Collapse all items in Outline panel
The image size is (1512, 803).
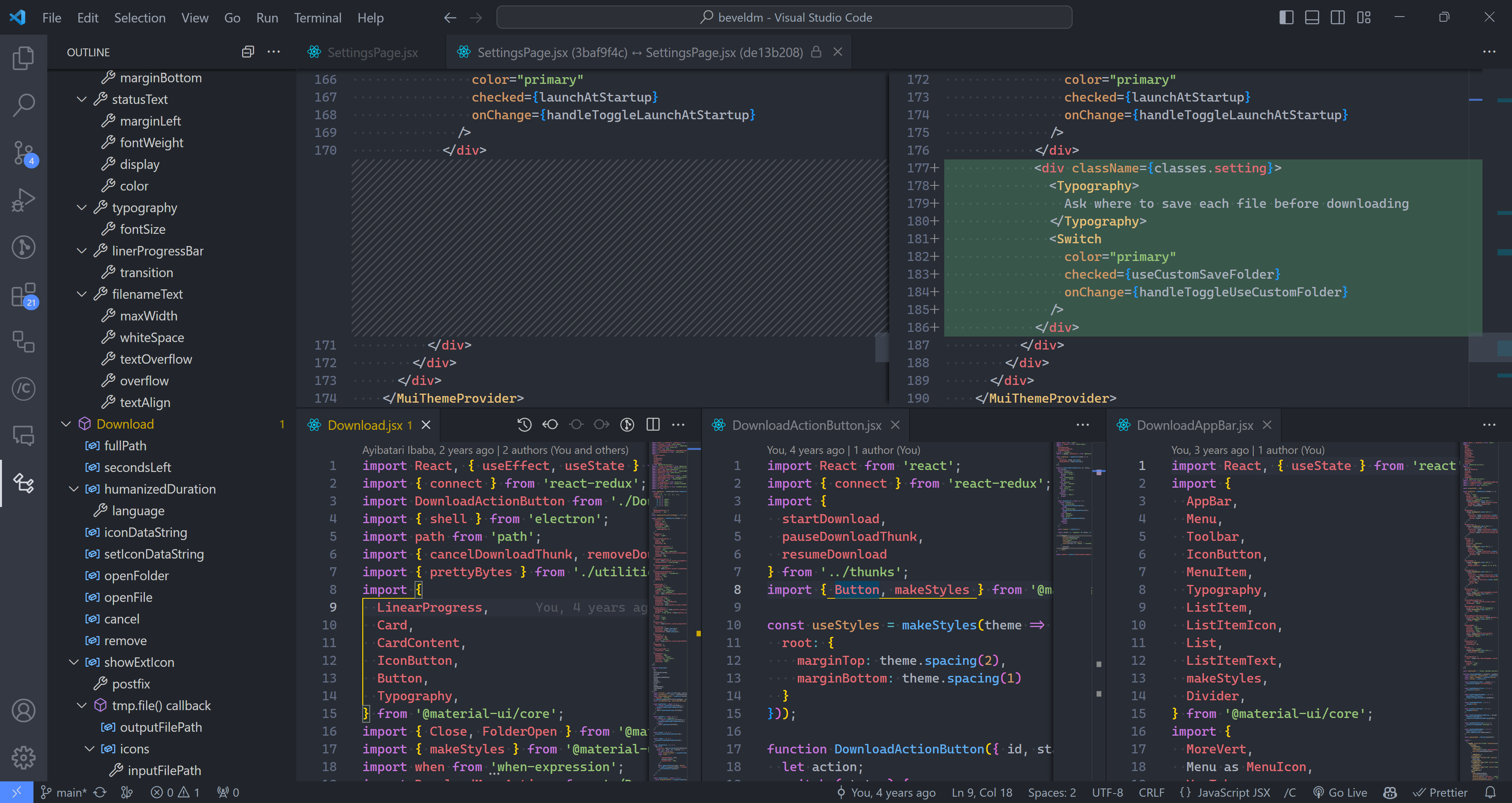248,52
